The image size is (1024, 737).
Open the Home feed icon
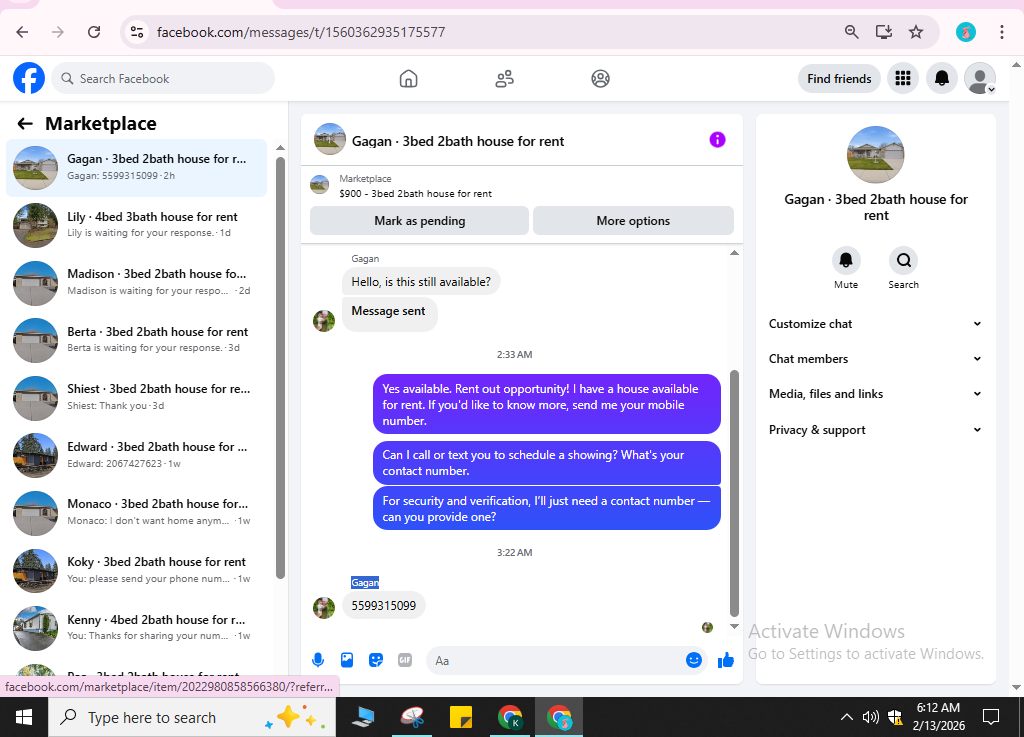point(408,79)
